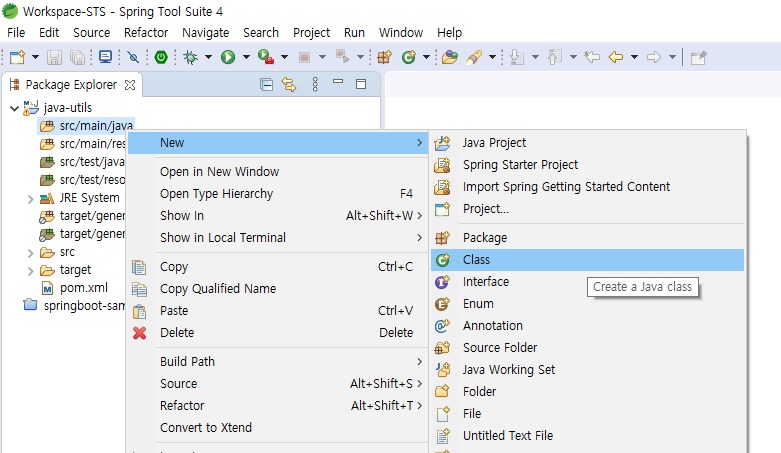Open Perspective icon at toolbar end
Image resolution: width=781 pixels, height=453 pixels.
(x=698, y=57)
